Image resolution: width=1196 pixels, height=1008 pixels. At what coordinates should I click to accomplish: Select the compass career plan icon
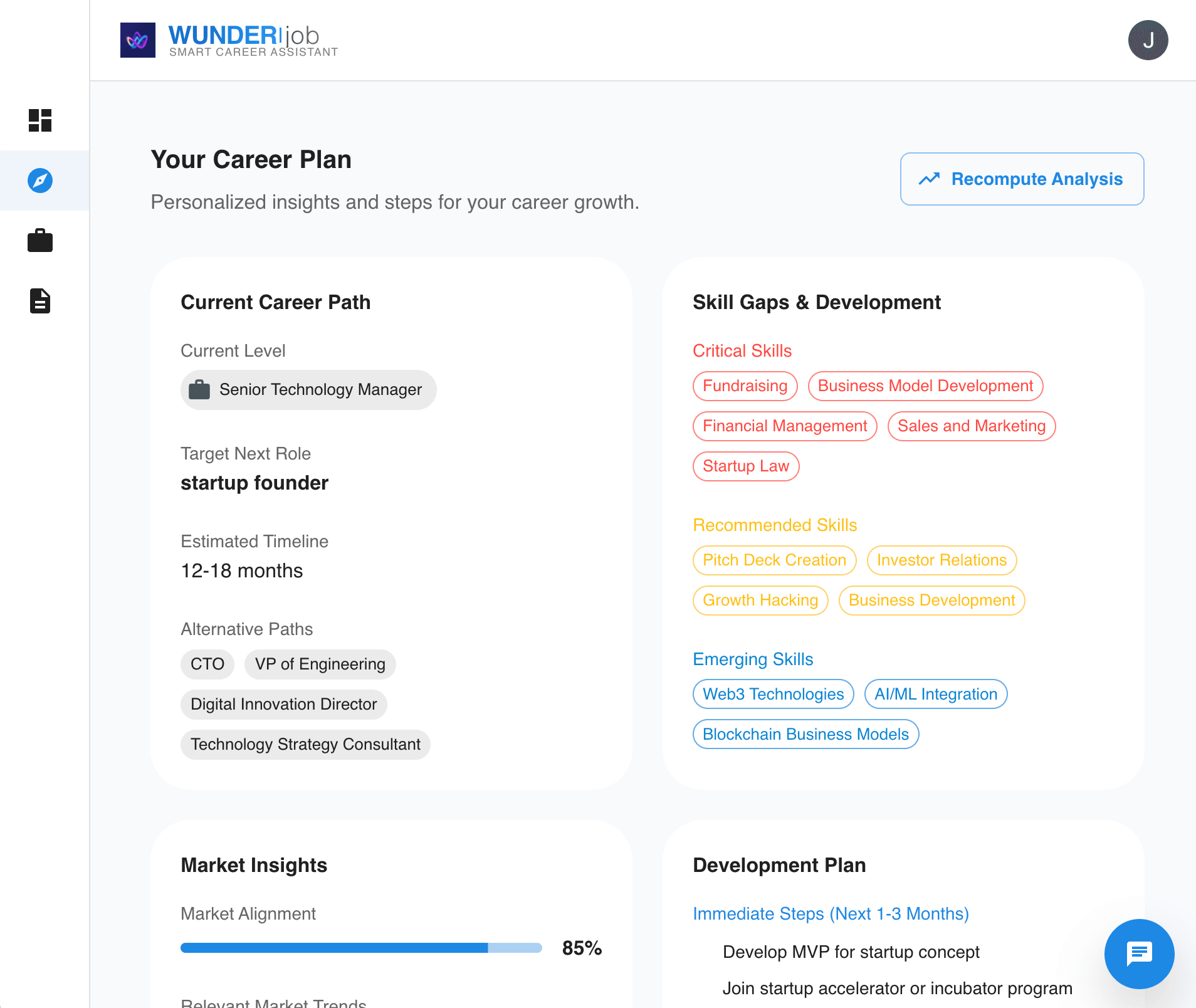(x=40, y=181)
